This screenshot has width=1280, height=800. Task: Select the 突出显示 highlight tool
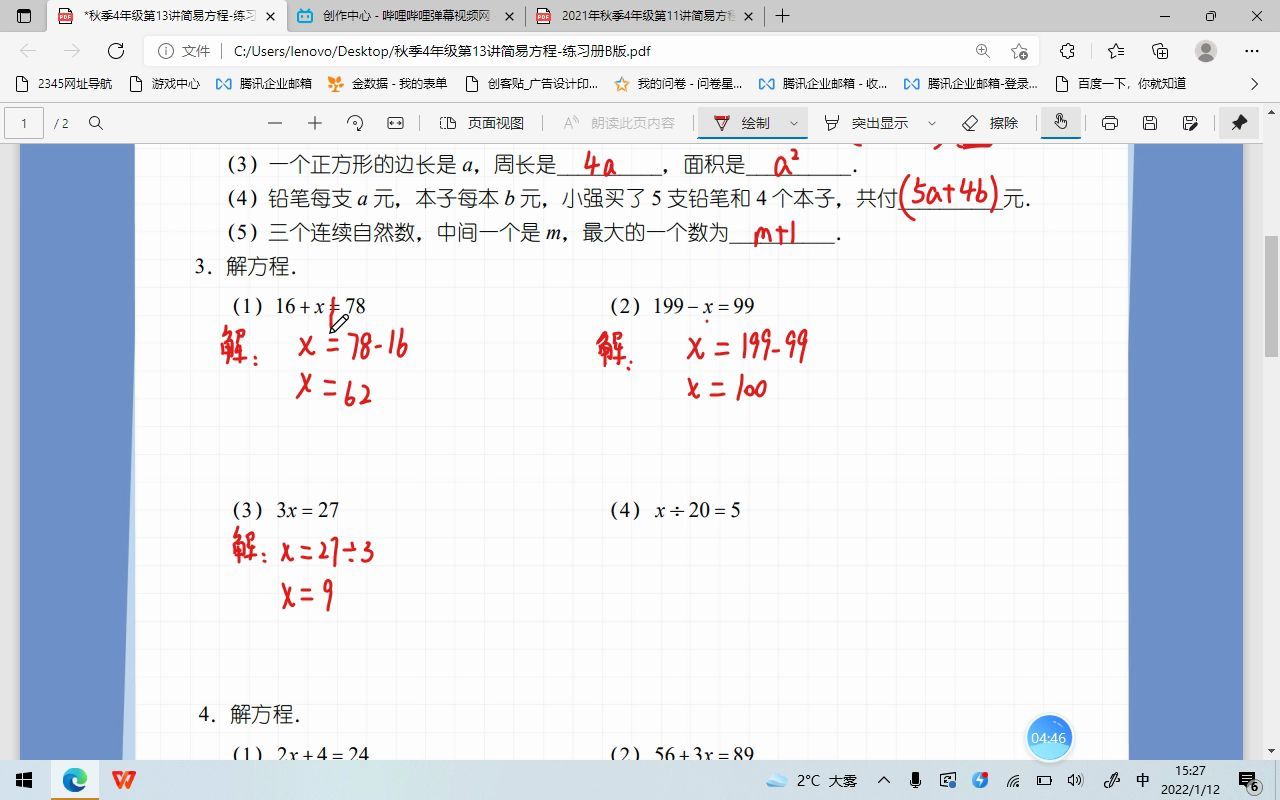coord(866,123)
